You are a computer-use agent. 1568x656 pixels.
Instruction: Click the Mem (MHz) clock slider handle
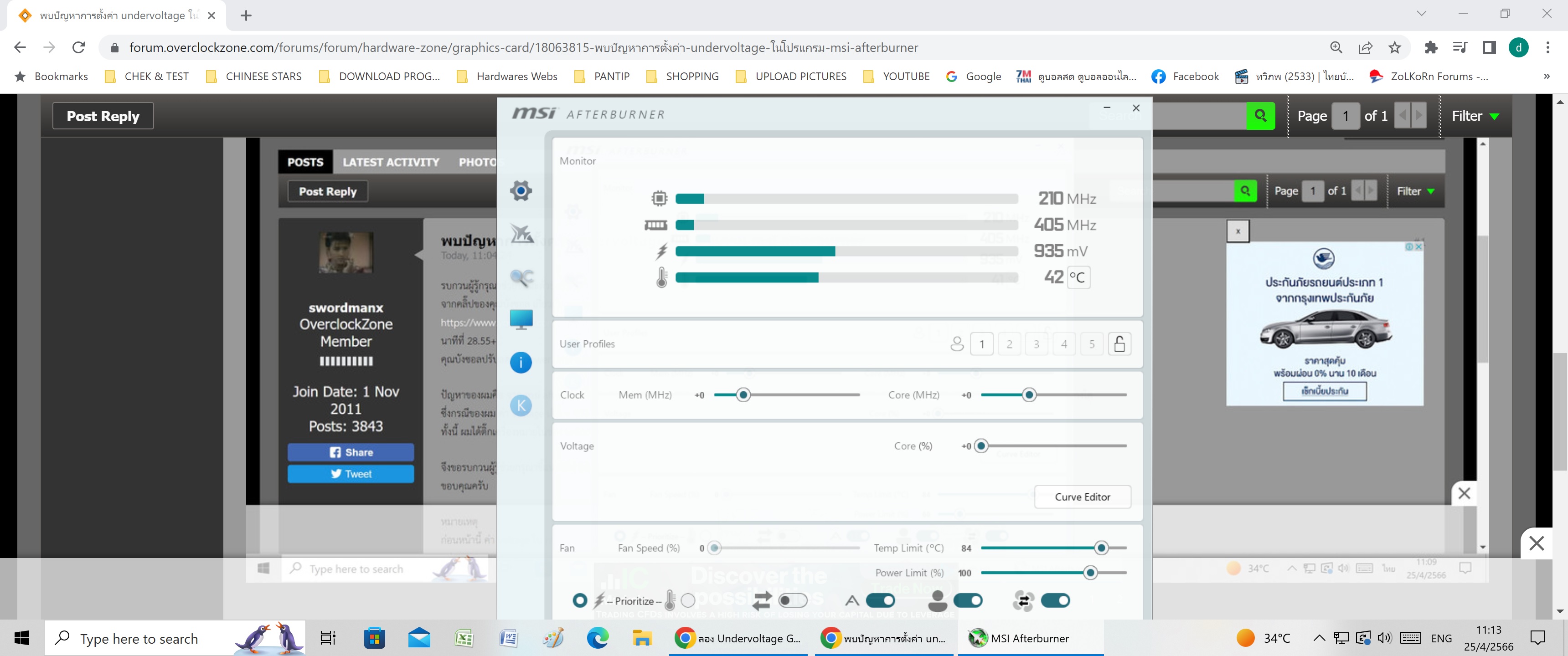[743, 395]
